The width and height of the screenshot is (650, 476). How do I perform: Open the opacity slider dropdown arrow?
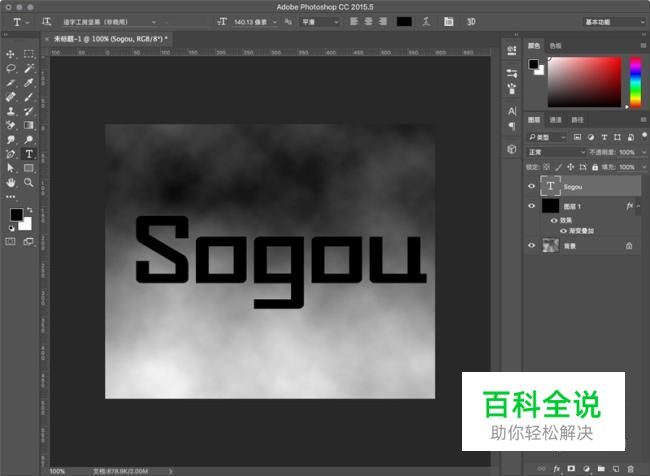(x=643, y=152)
